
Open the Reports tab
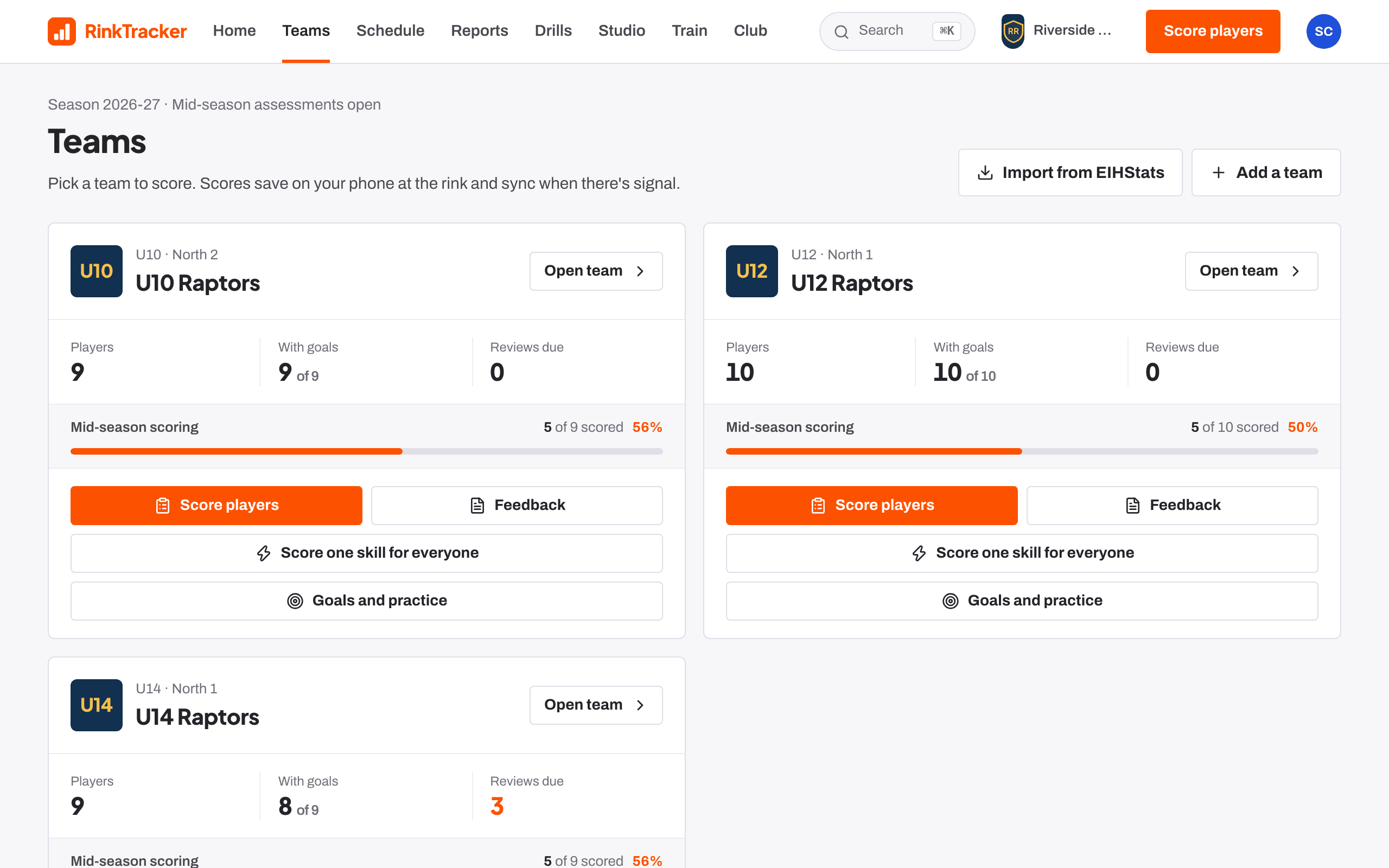pos(479,30)
